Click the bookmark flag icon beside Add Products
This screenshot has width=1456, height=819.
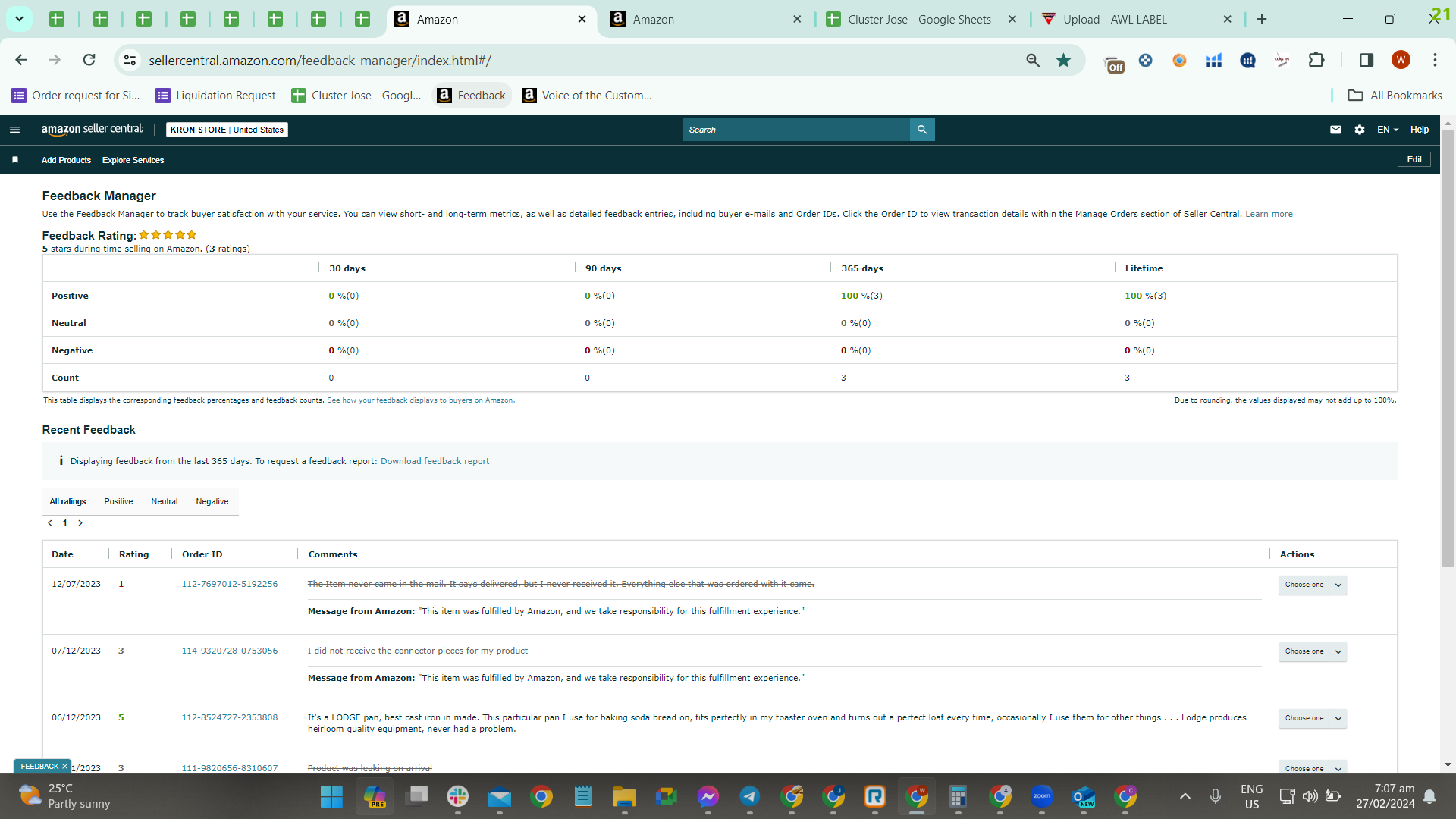tap(15, 160)
